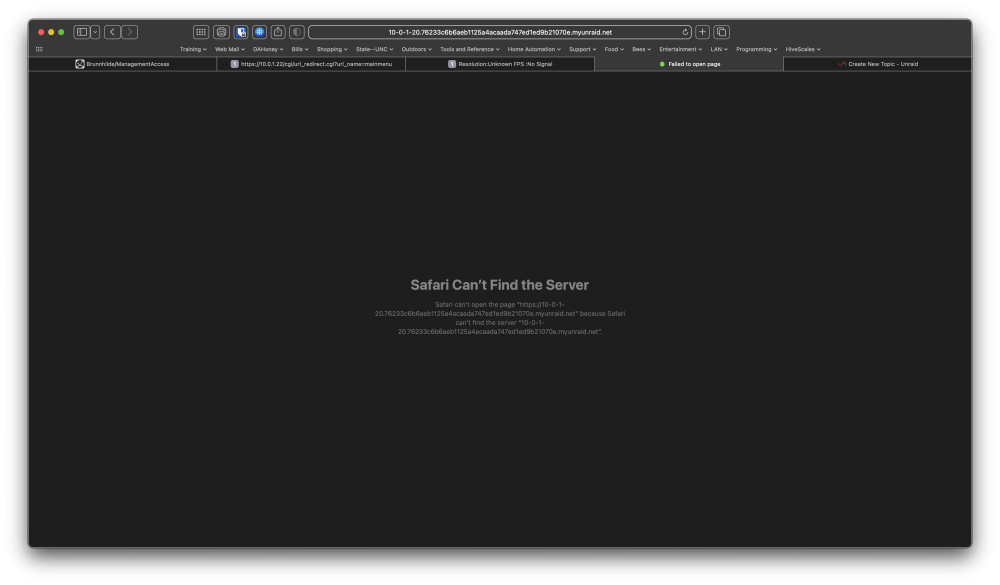Go back to previous page
1000x585 pixels.
(x=112, y=32)
